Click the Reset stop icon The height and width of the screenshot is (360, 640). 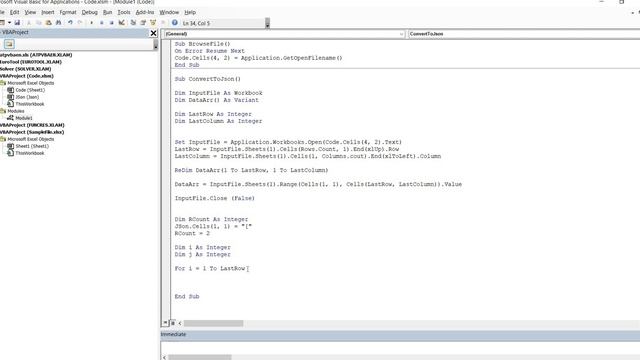pyautogui.click(x=111, y=23)
